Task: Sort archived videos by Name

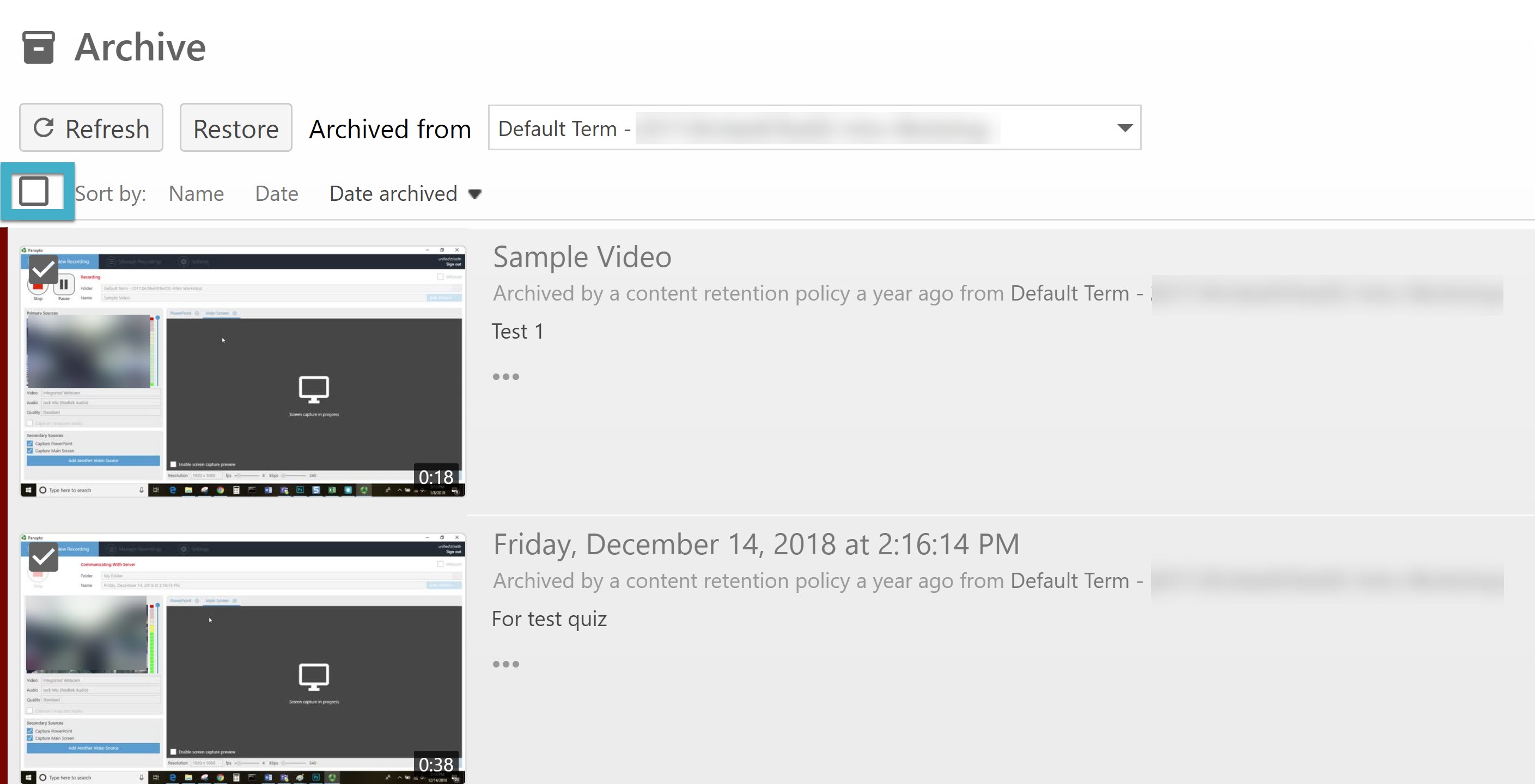Action: (196, 194)
